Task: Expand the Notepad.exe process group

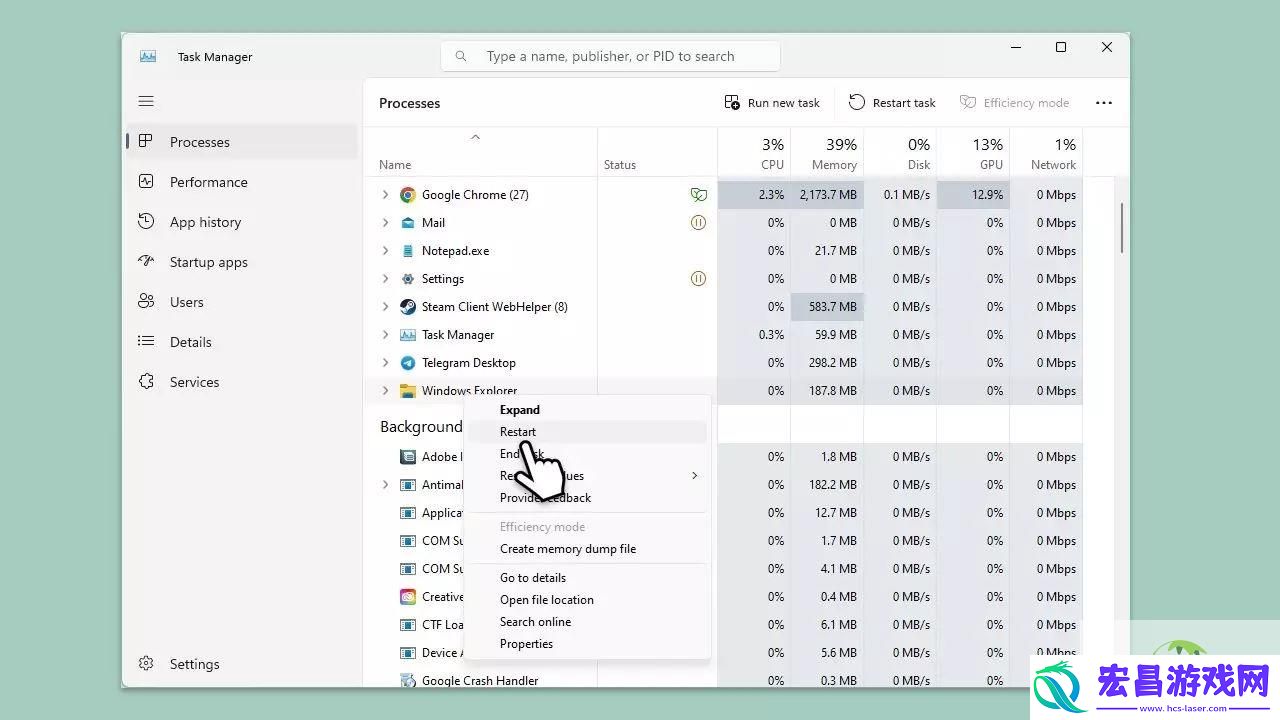Action: pyautogui.click(x=385, y=251)
